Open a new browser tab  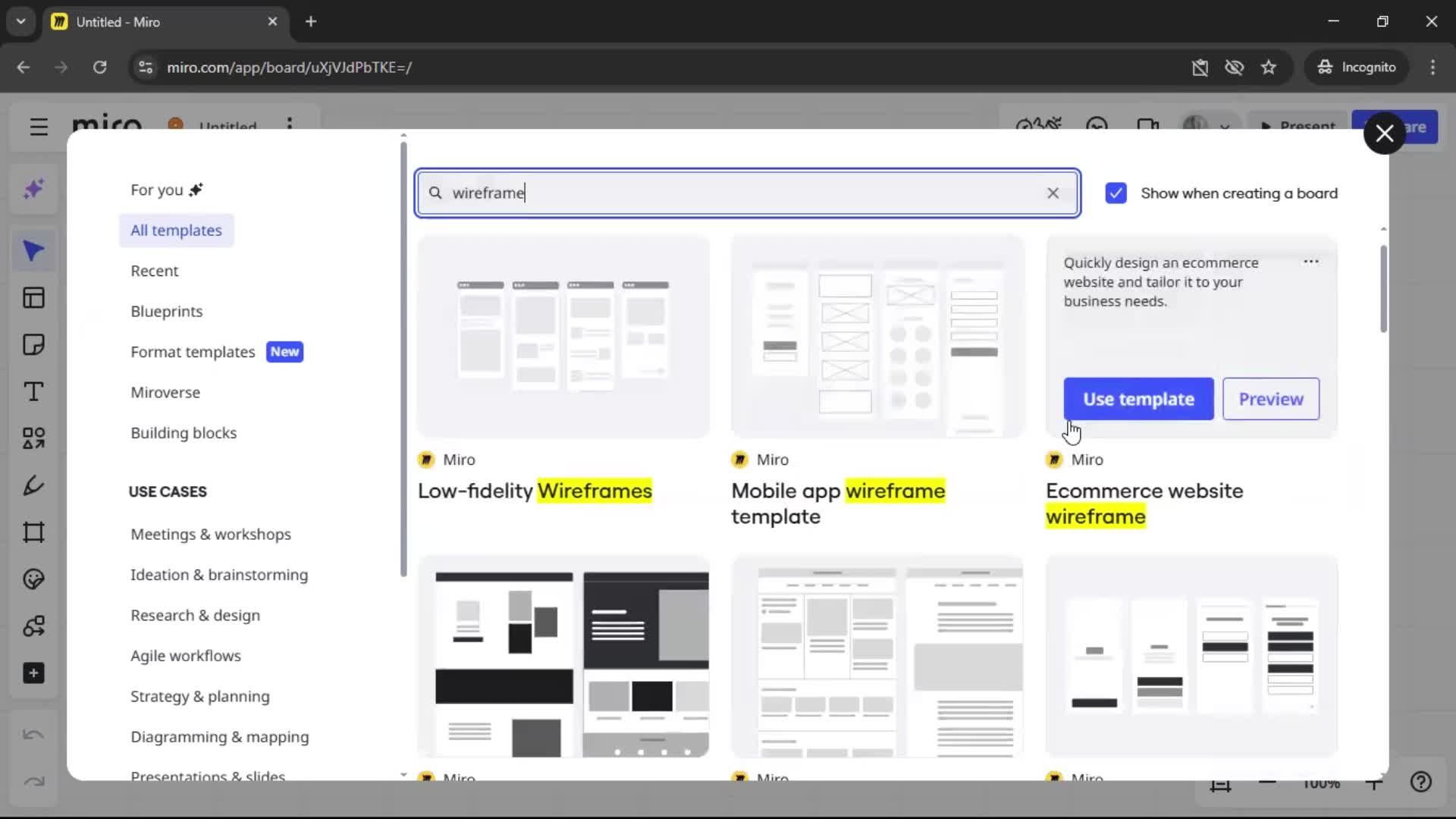pos(311,21)
